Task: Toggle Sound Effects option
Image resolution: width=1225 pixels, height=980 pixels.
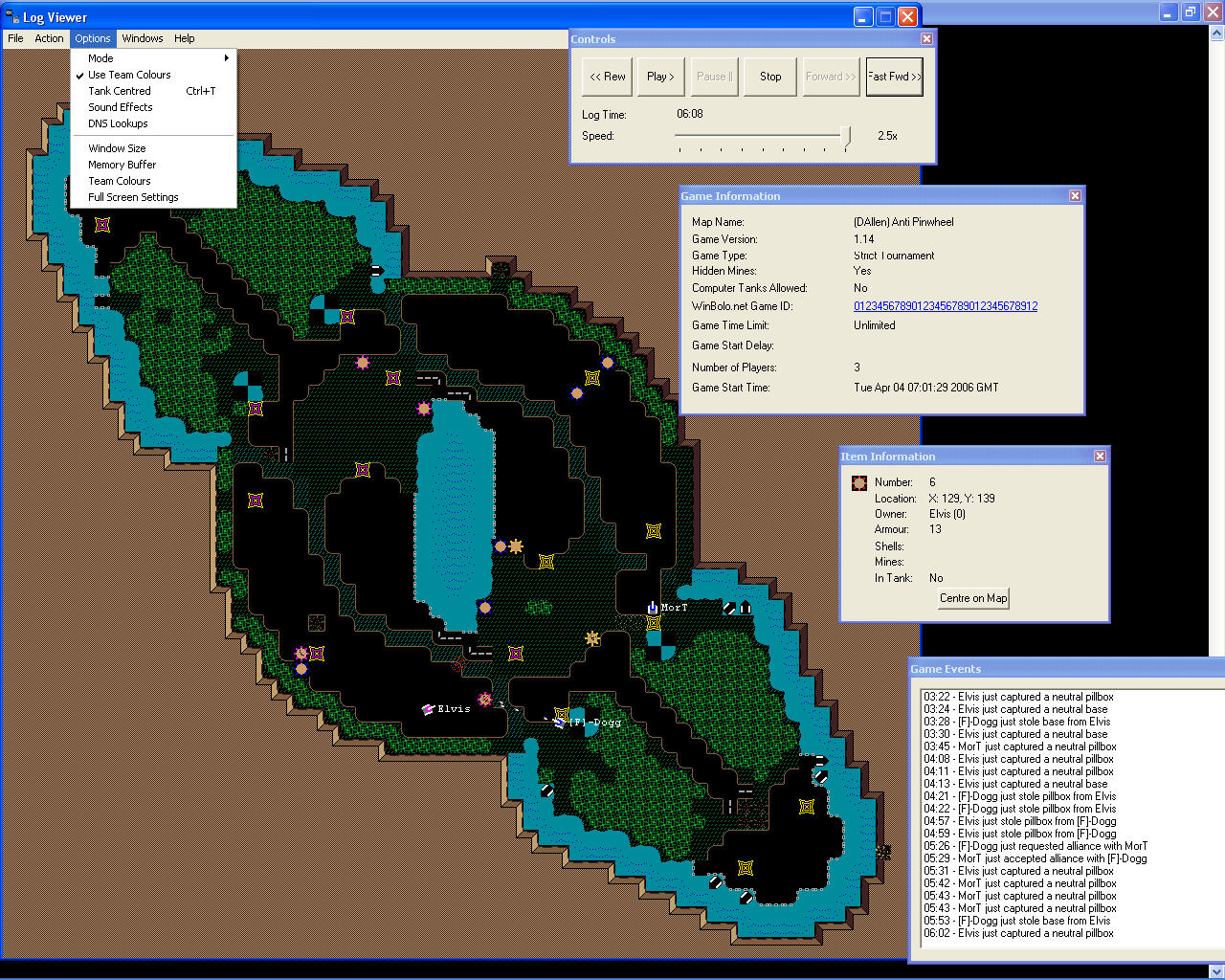Action: point(121,107)
